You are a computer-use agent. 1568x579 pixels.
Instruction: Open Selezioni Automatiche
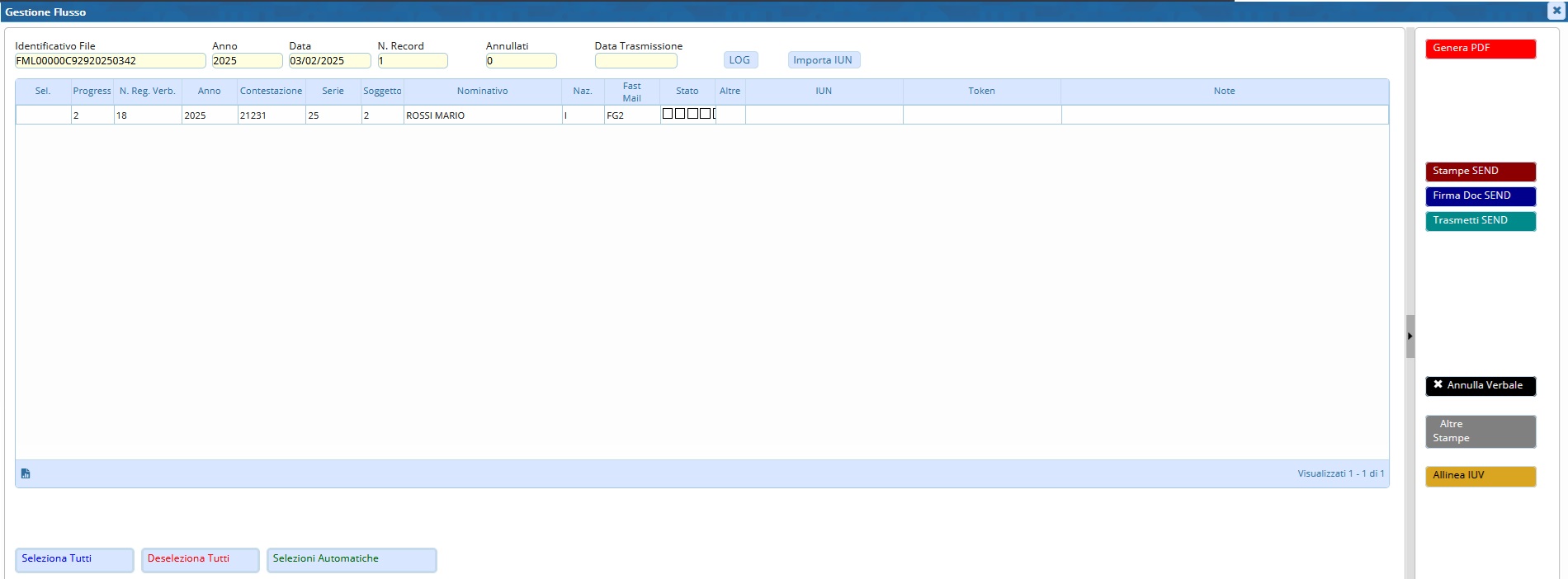tap(351, 559)
